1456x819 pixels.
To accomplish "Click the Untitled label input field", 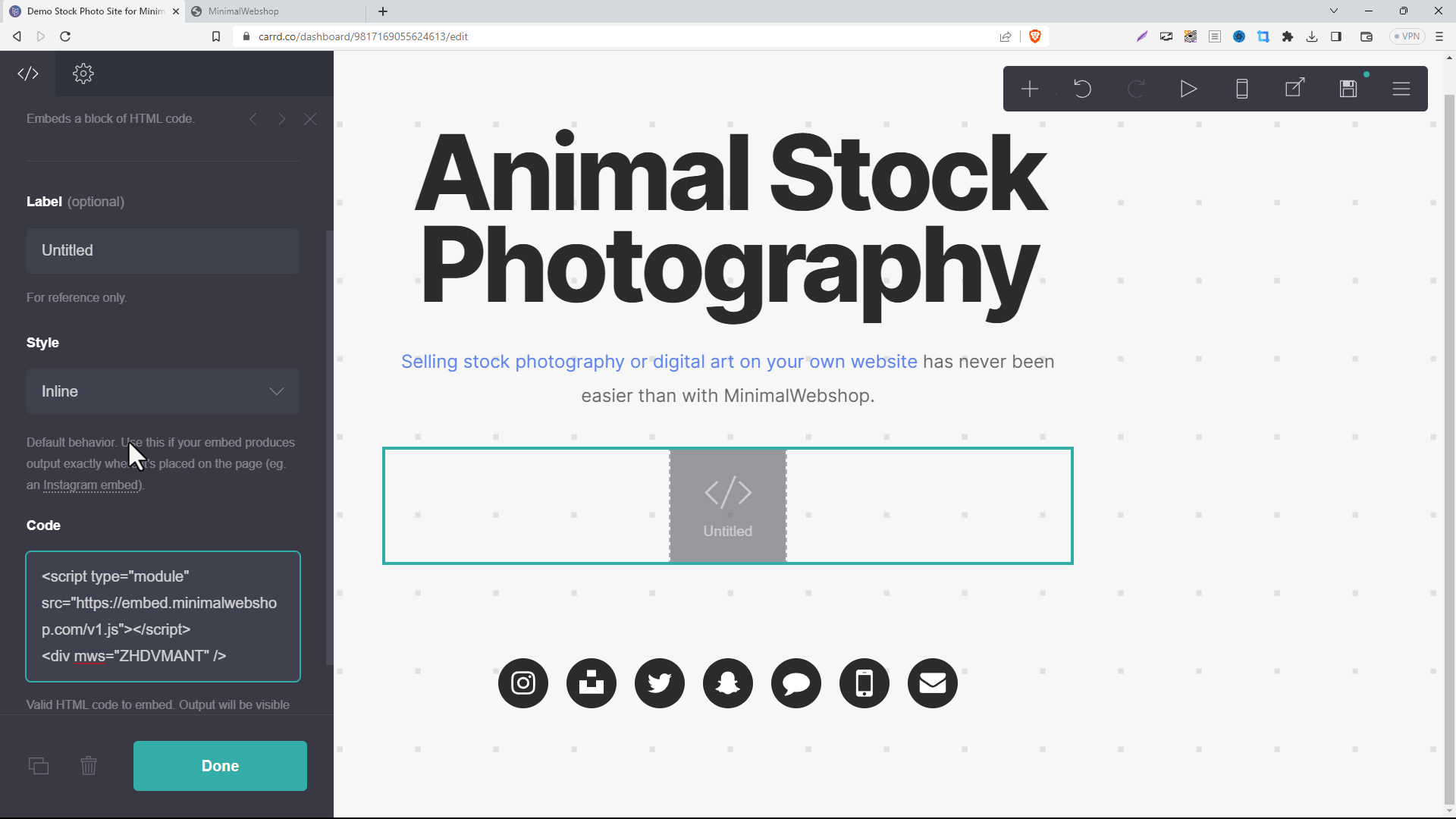I will [163, 250].
